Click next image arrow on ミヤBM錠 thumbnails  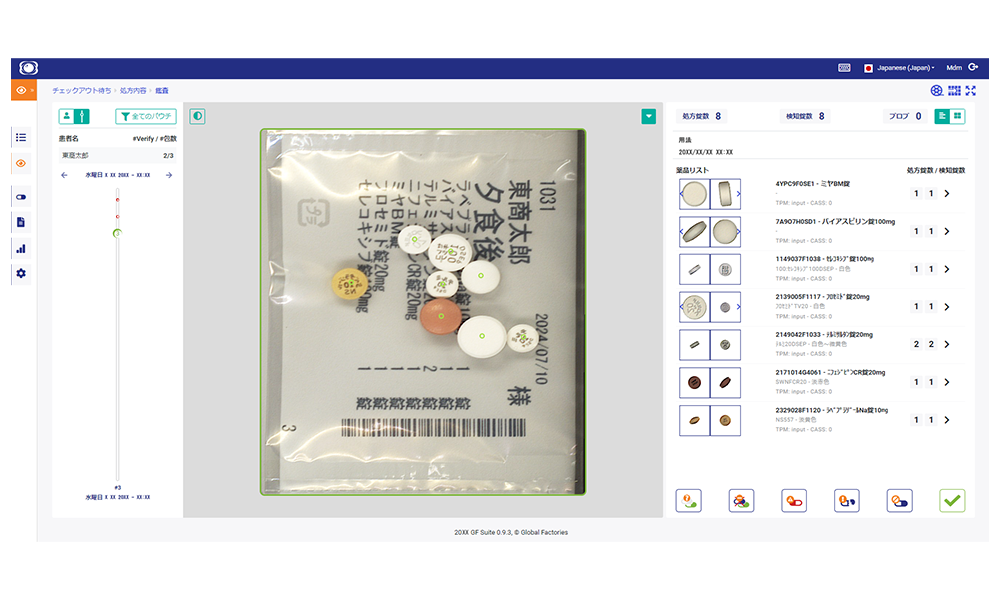(x=739, y=194)
